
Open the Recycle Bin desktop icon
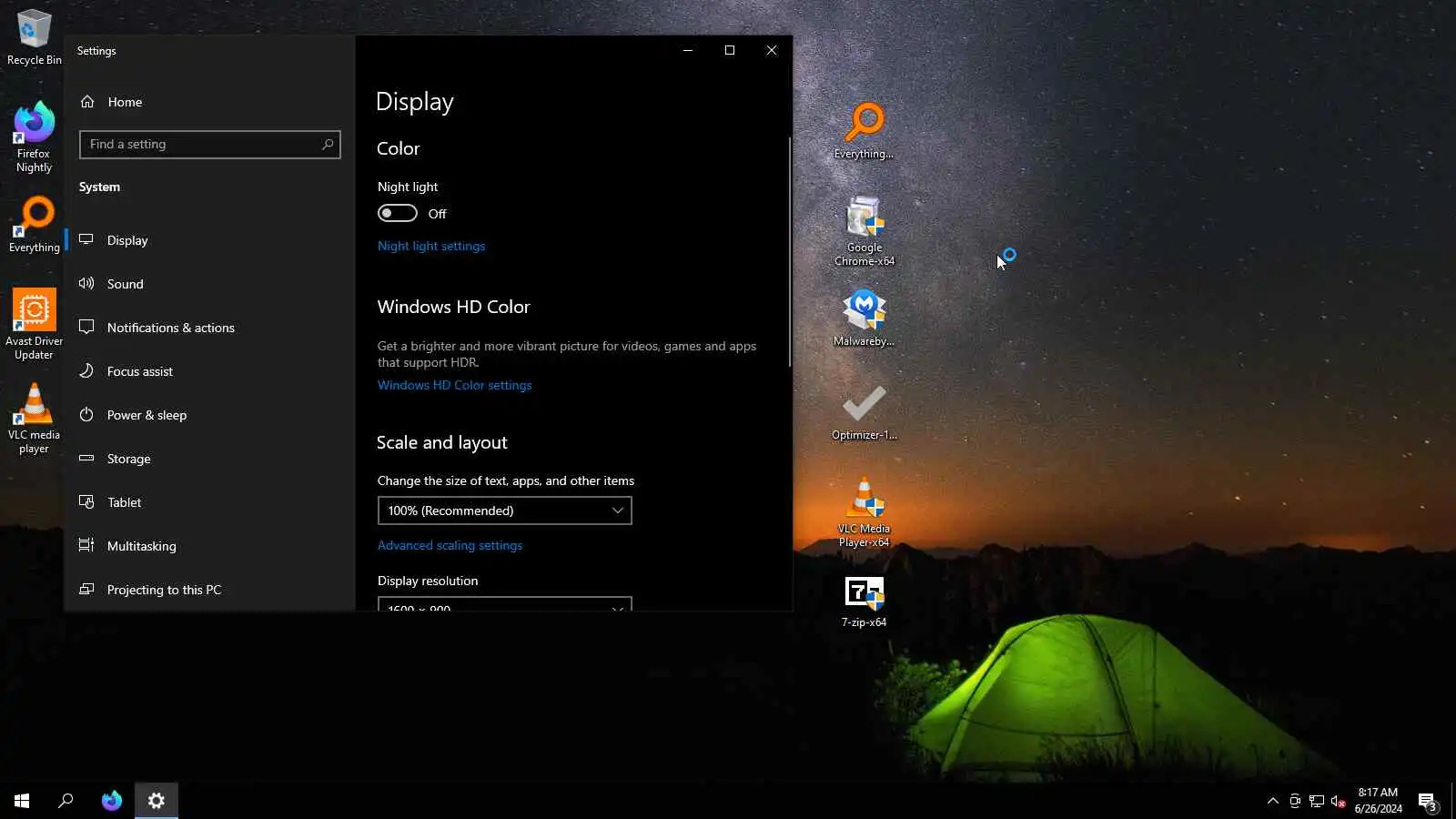(34, 37)
